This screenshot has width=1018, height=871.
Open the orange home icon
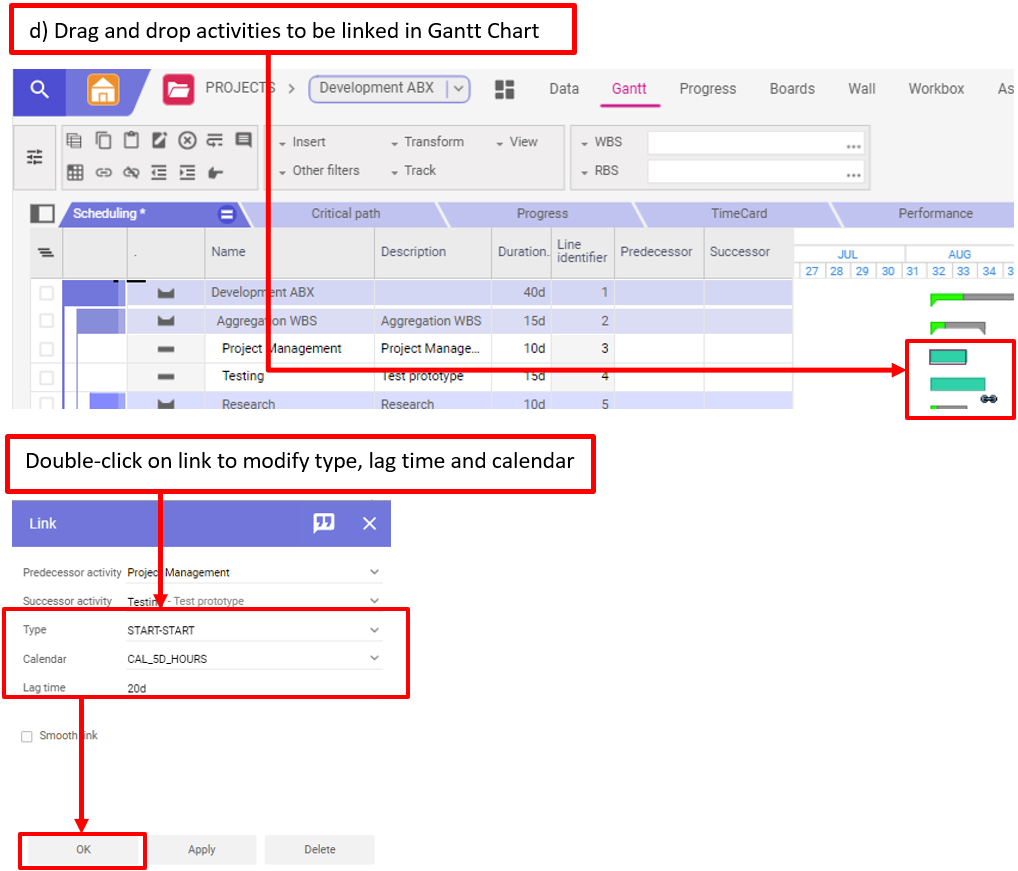click(x=103, y=90)
